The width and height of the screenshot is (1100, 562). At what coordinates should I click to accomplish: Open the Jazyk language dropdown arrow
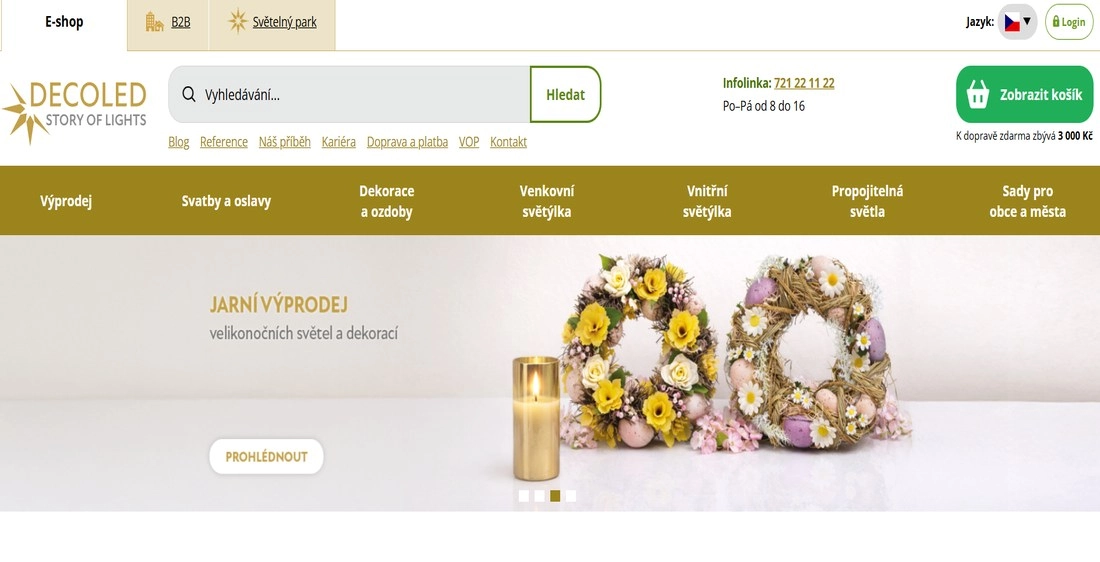coord(1027,21)
